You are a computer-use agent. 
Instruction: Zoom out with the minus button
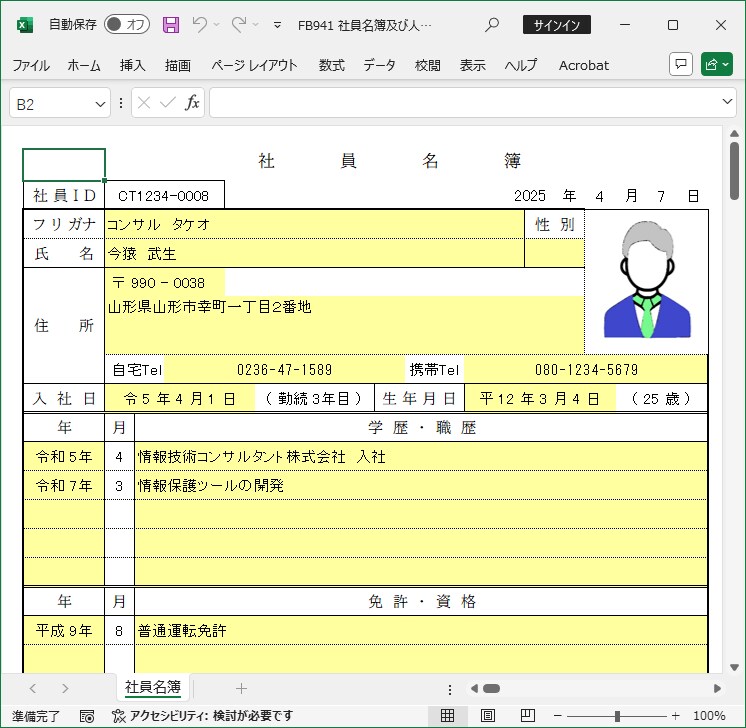[558, 716]
